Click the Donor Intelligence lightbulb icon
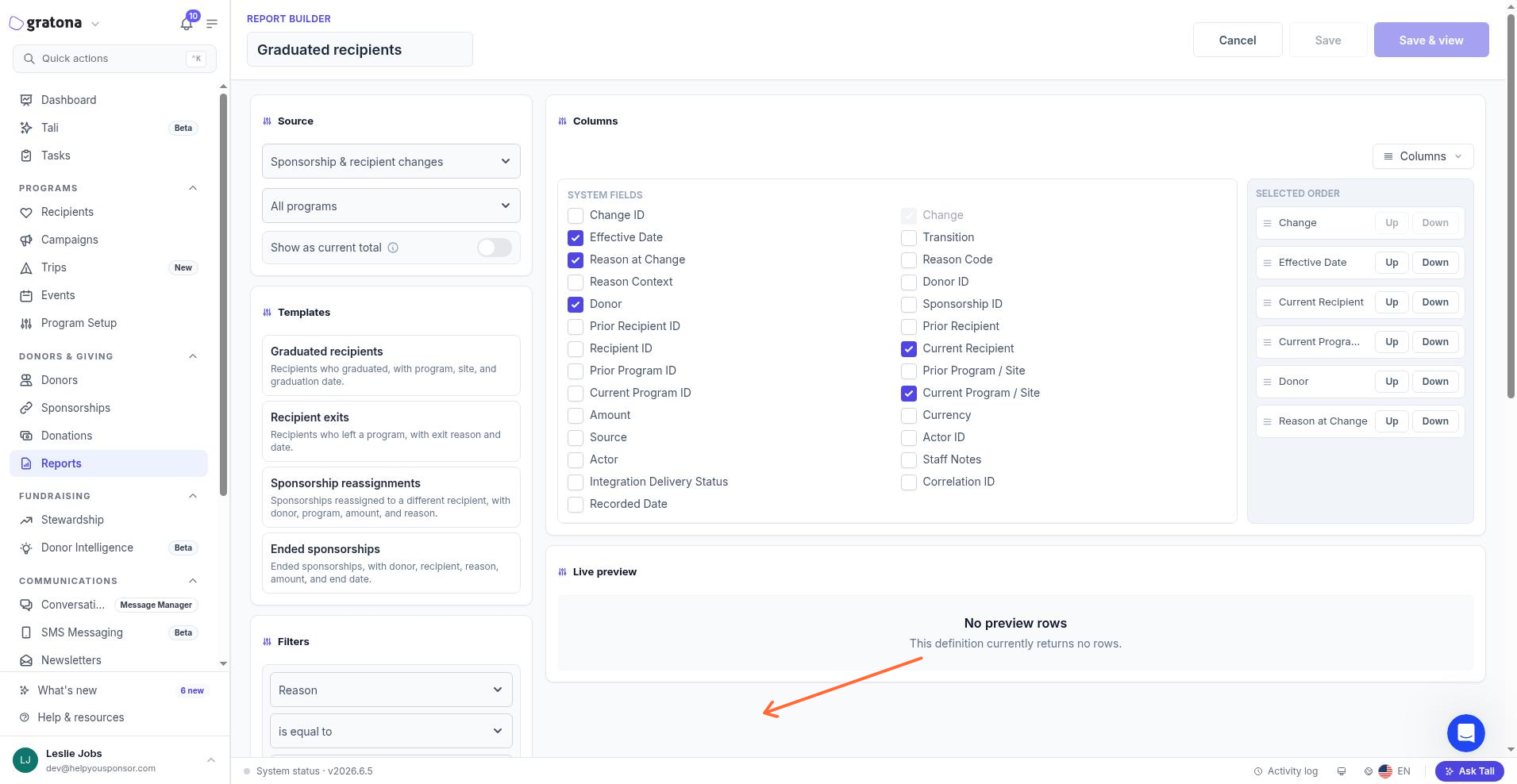Image resolution: width=1517 pixels, height=784 pixels. coord(26,548)
